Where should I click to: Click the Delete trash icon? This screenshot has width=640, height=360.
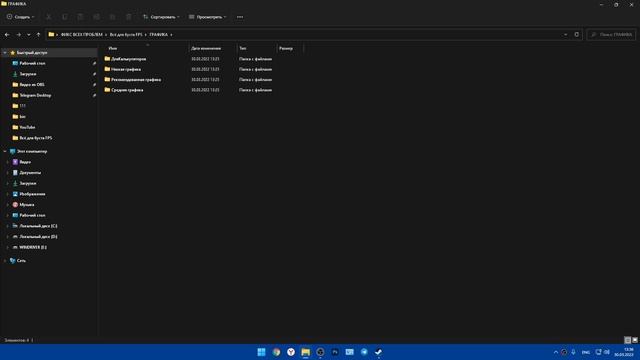[x=129, y=17]
